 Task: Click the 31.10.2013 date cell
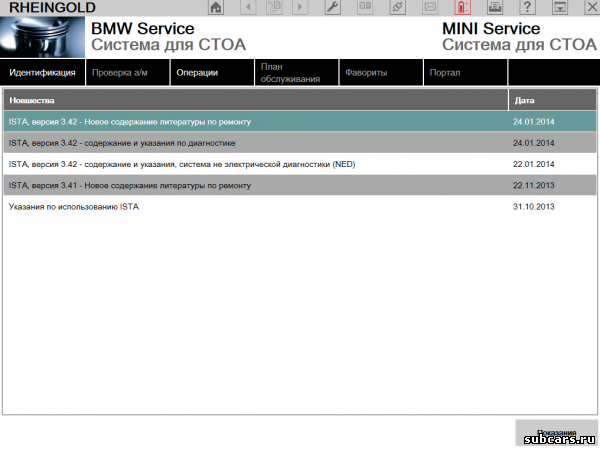(533, 207)
